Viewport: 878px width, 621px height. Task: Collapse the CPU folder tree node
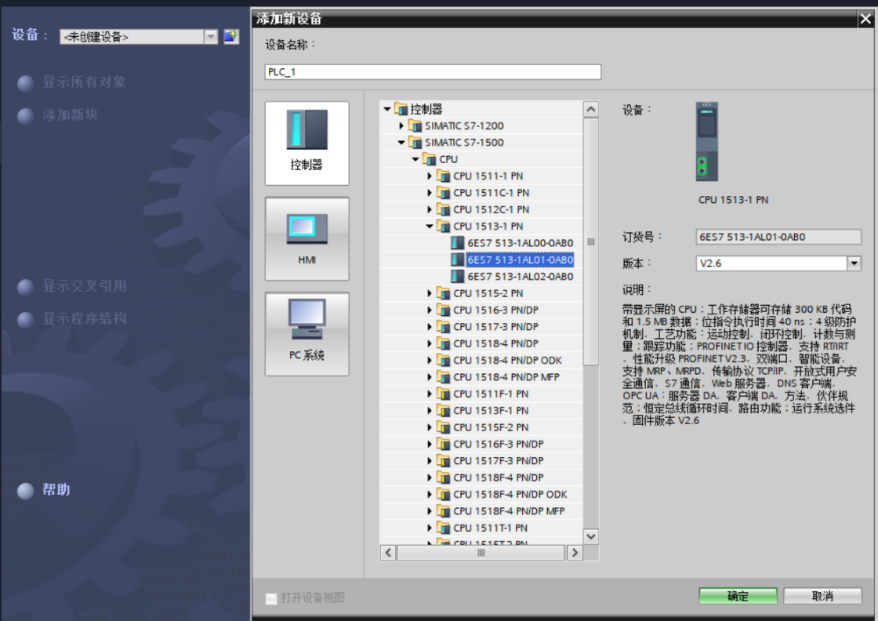click(x=415, y=159)
